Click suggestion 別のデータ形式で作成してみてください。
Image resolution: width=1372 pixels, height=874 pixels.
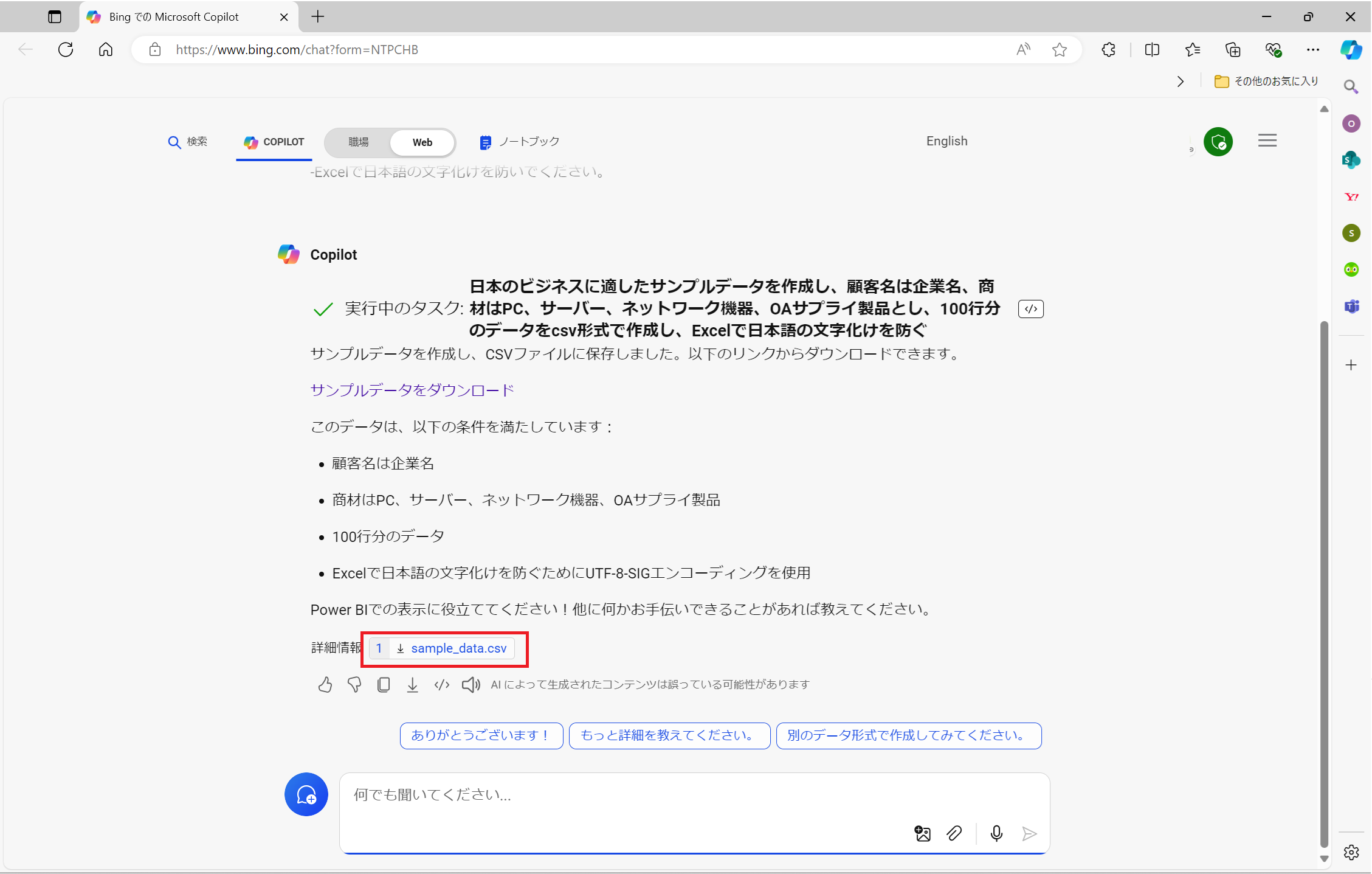click(x=909, y=736)
